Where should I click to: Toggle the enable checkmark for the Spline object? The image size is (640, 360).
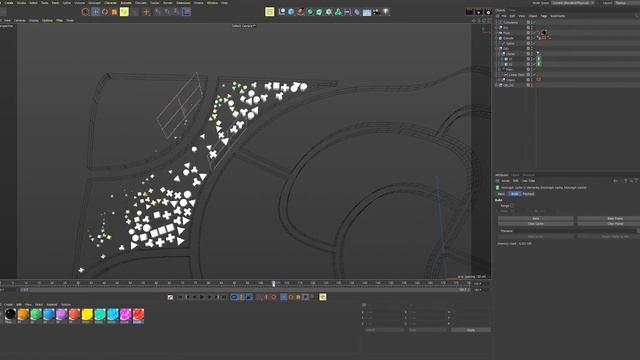click(x=534, y=43)
